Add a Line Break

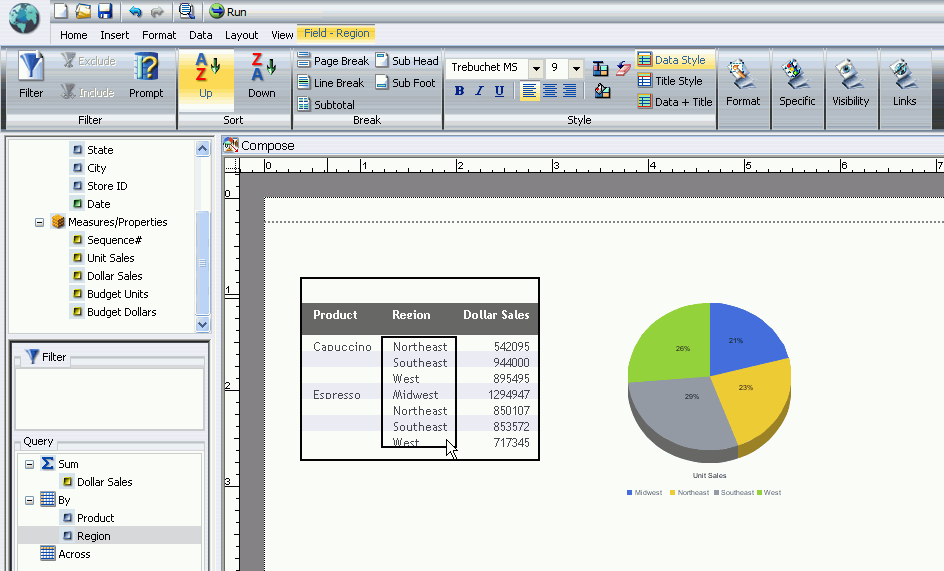[331, 83]
